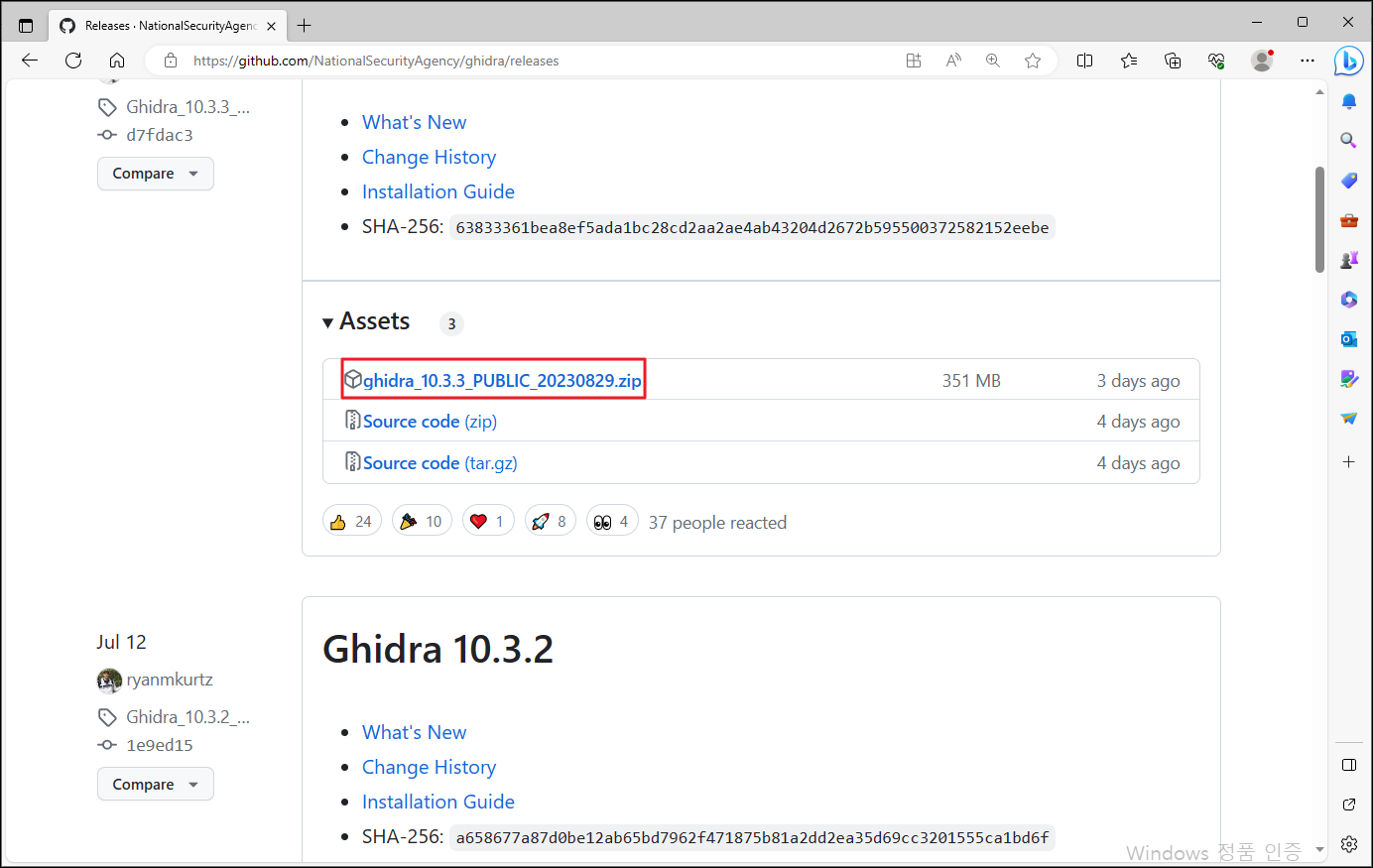Open a new browser tab
The height and width of the screenshot is (868, 1373).
click(305, 26)
